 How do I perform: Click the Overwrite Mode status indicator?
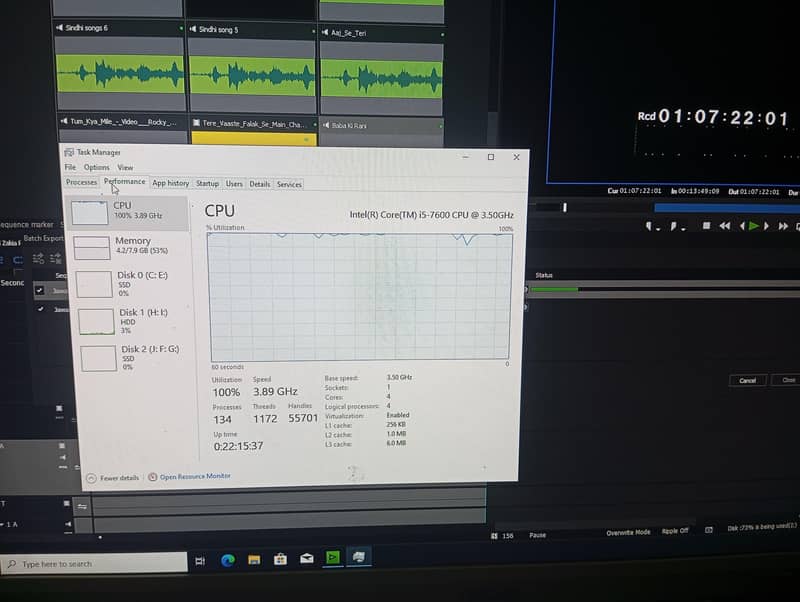(x=628, y=532)
